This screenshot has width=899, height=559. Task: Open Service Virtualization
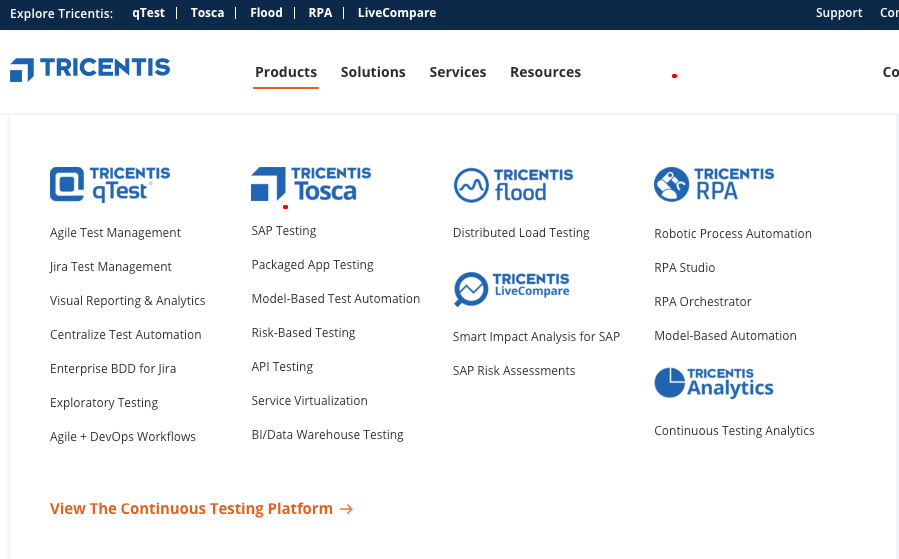tap(310, 401)
